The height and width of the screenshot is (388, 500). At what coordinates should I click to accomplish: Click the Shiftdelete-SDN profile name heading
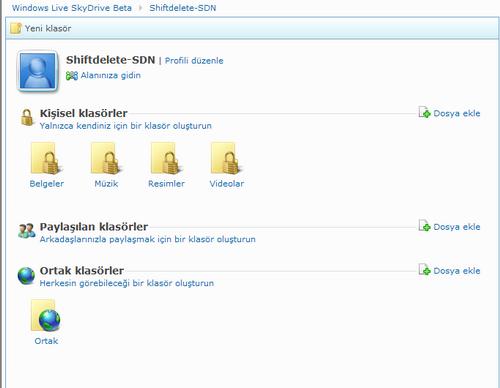point(110,60)
